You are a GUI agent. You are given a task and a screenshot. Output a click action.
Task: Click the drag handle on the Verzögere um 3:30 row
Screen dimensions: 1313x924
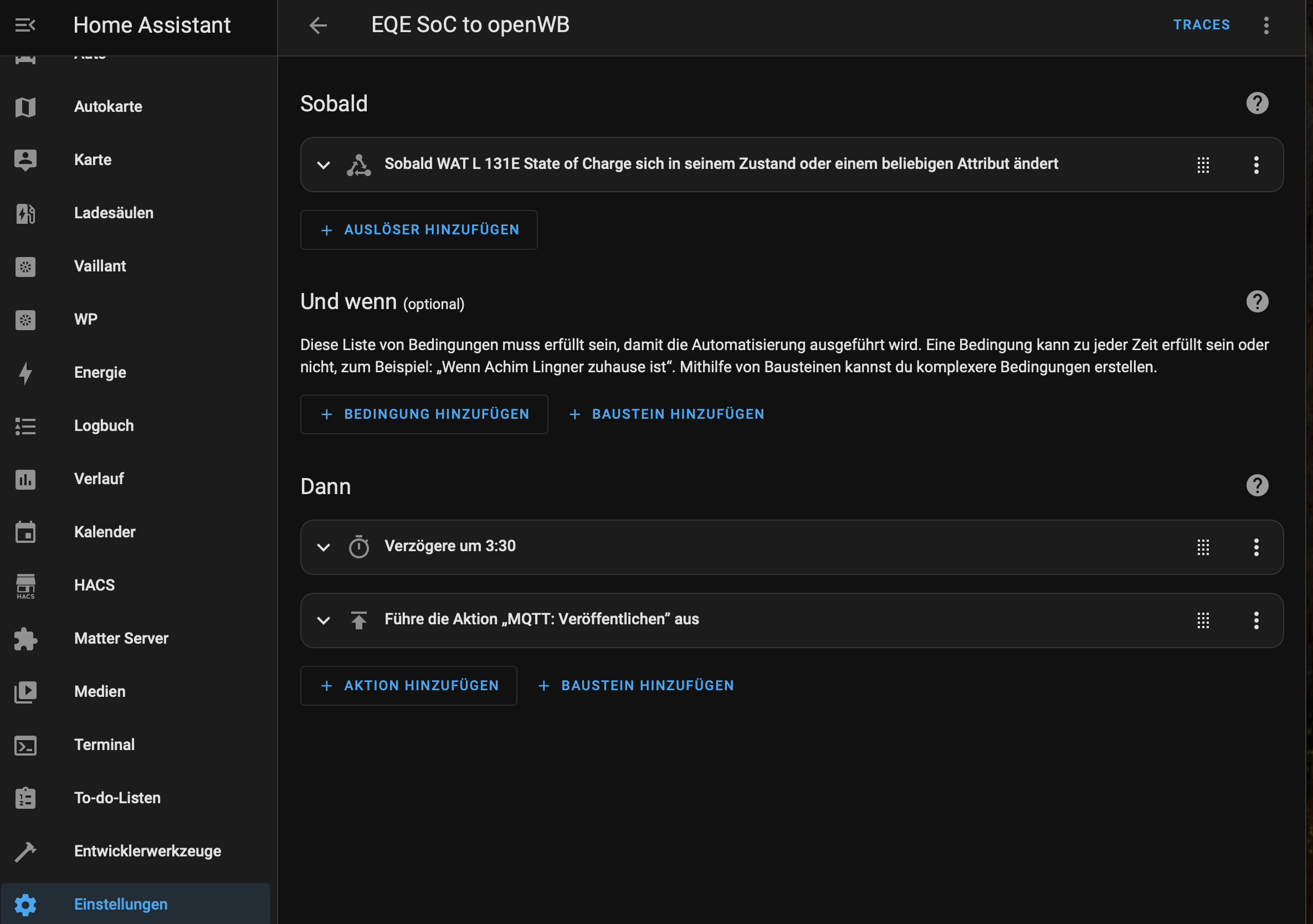1203,547
